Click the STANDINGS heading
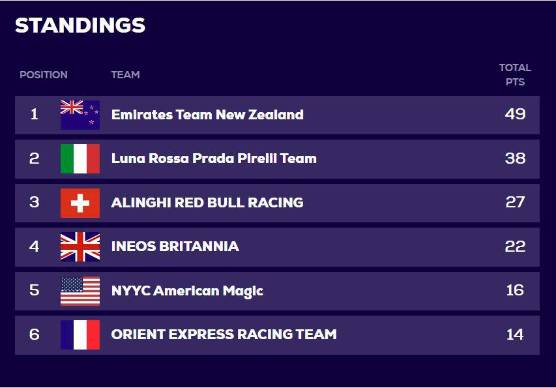This screenshot has height=388, width=556. 80,26
